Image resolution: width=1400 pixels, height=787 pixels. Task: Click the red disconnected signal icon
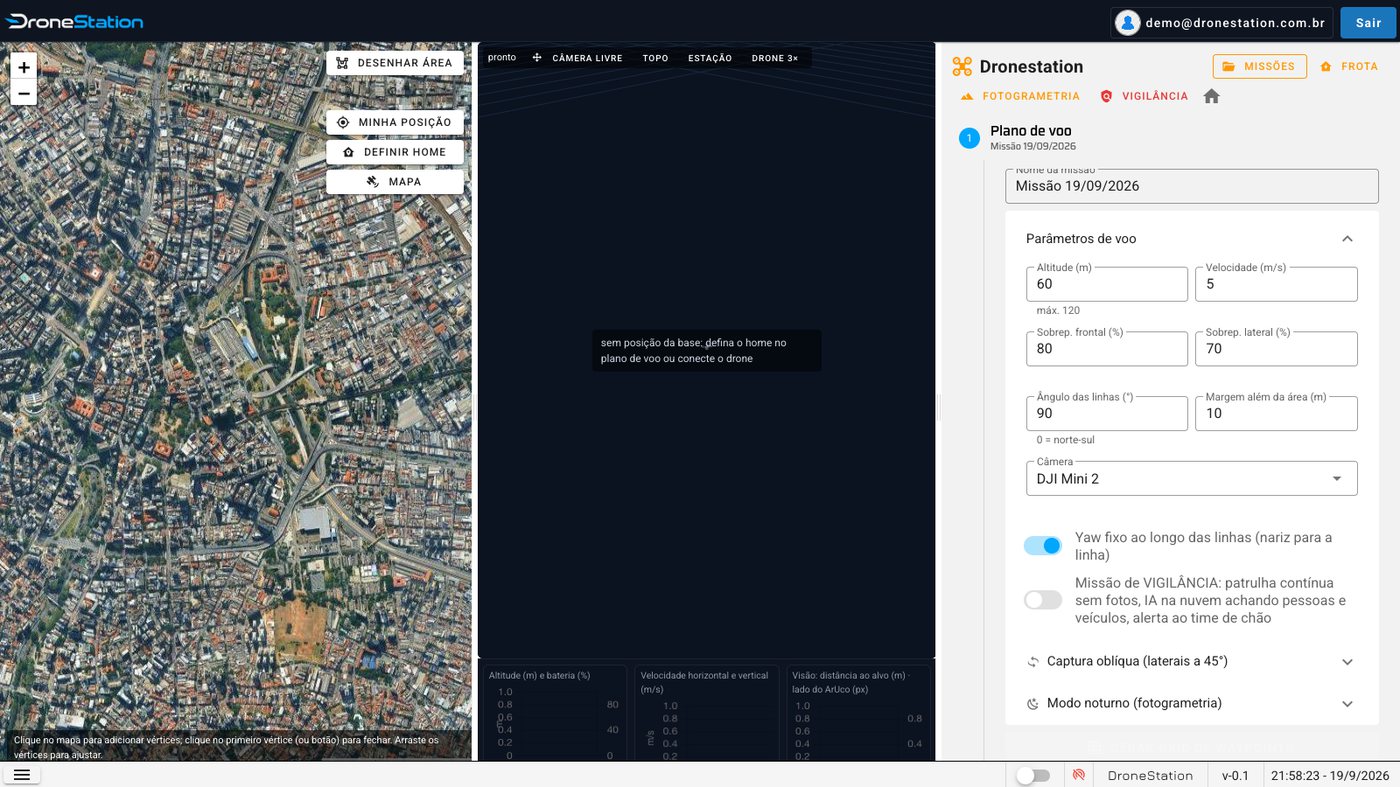tap(1079, 775)
